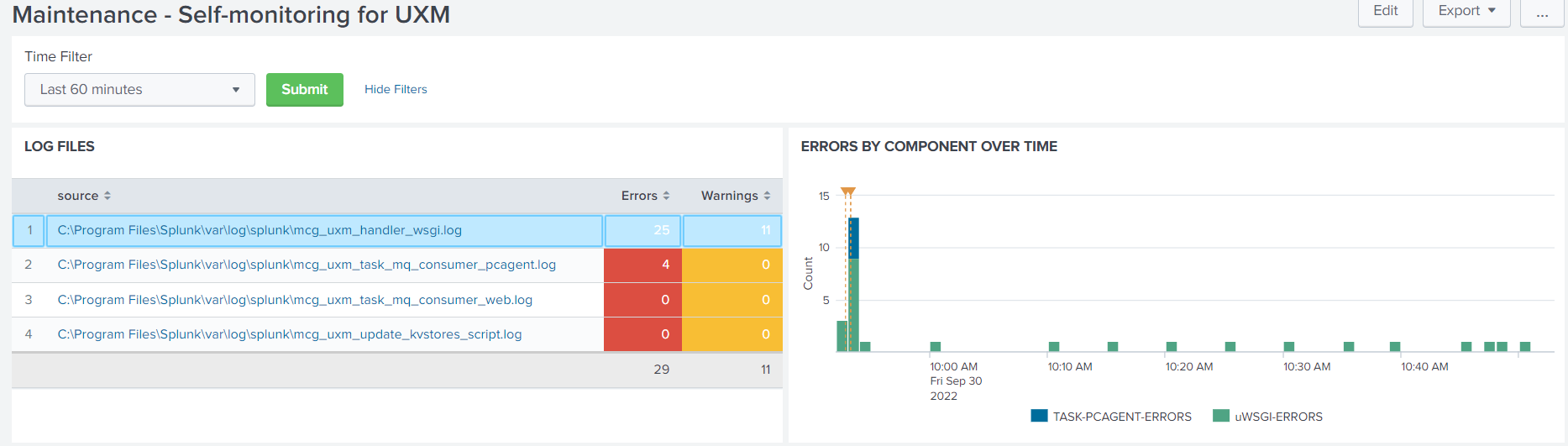Screen dimensions: 1568x446
Task: Open the Time Filter dropdown
Action: [139, 90]
